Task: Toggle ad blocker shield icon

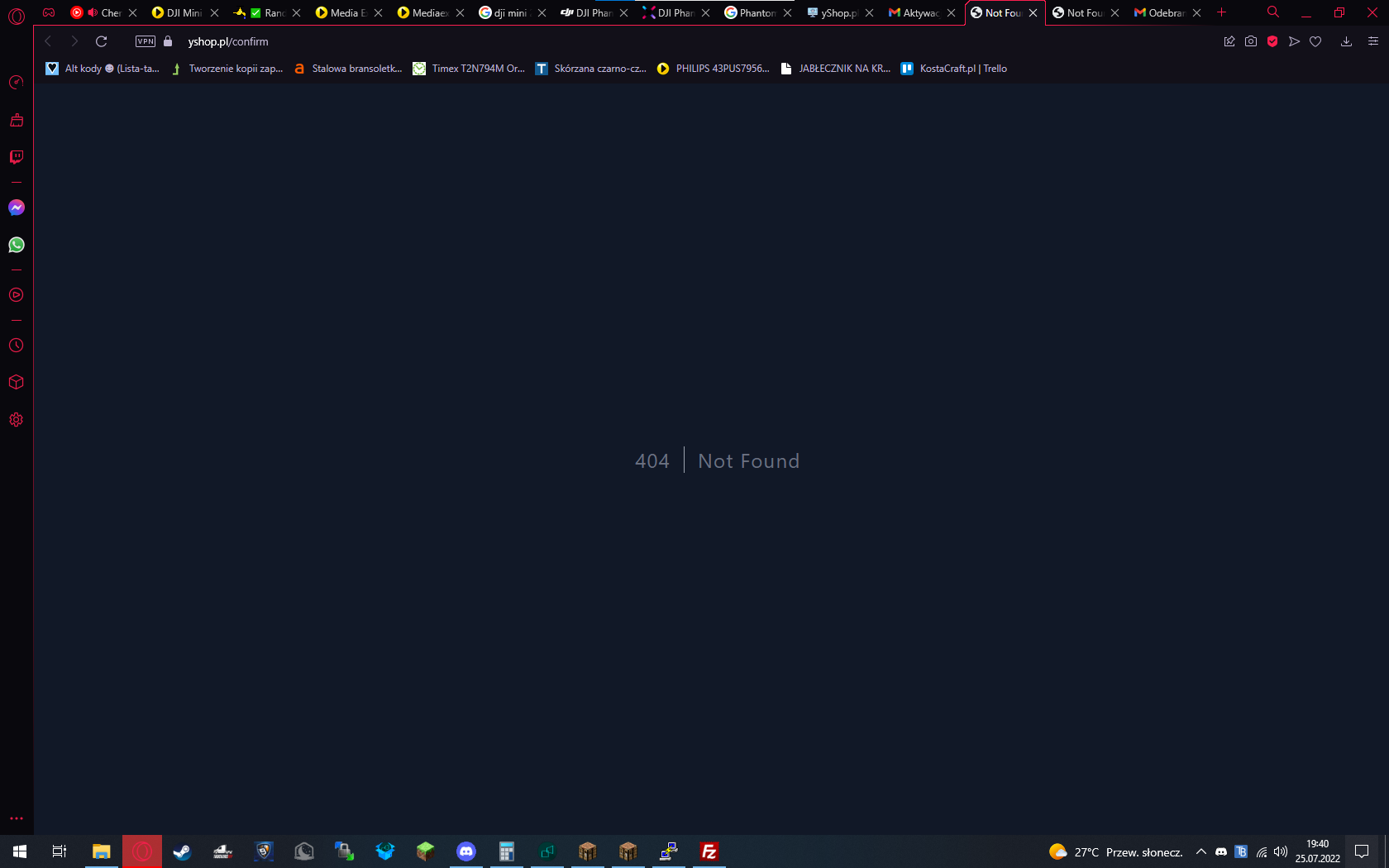Action: tap(1272, 41)
